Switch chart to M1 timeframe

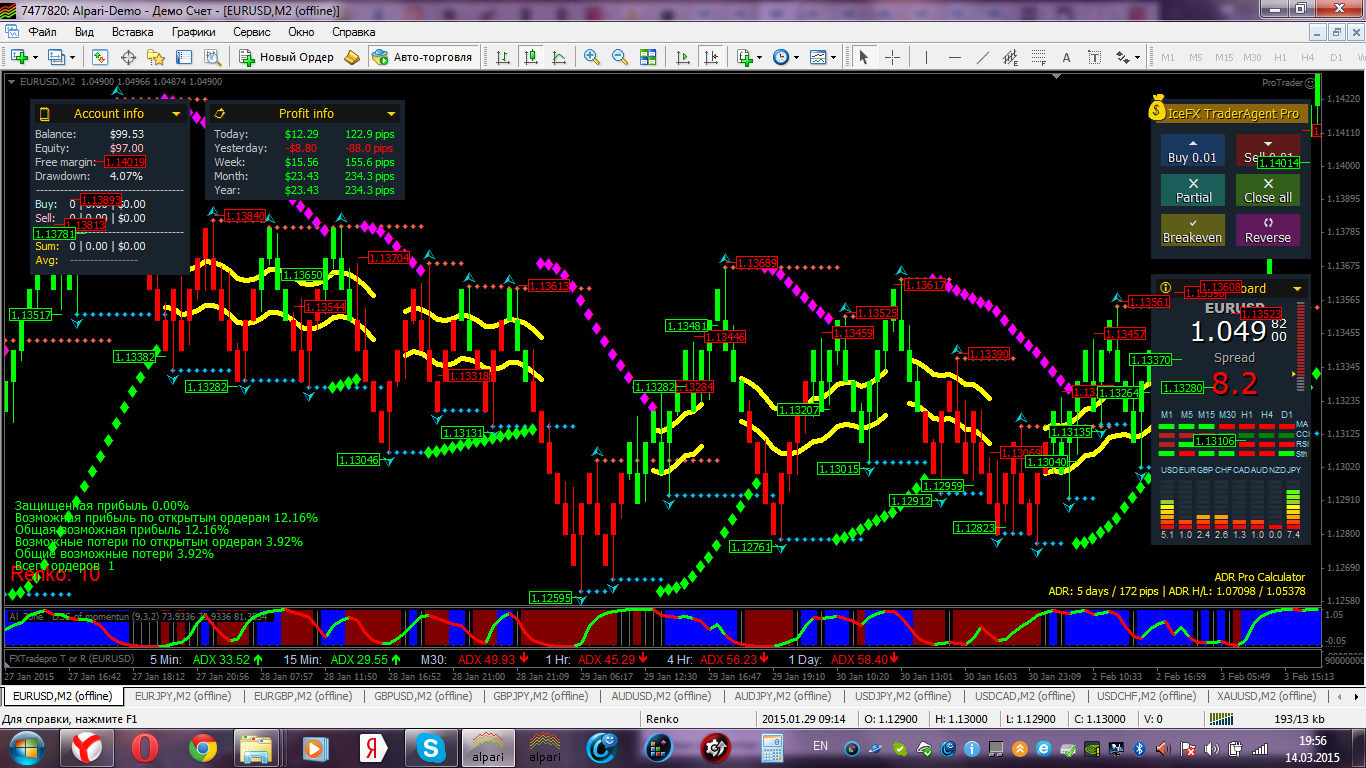point(1167,57)
